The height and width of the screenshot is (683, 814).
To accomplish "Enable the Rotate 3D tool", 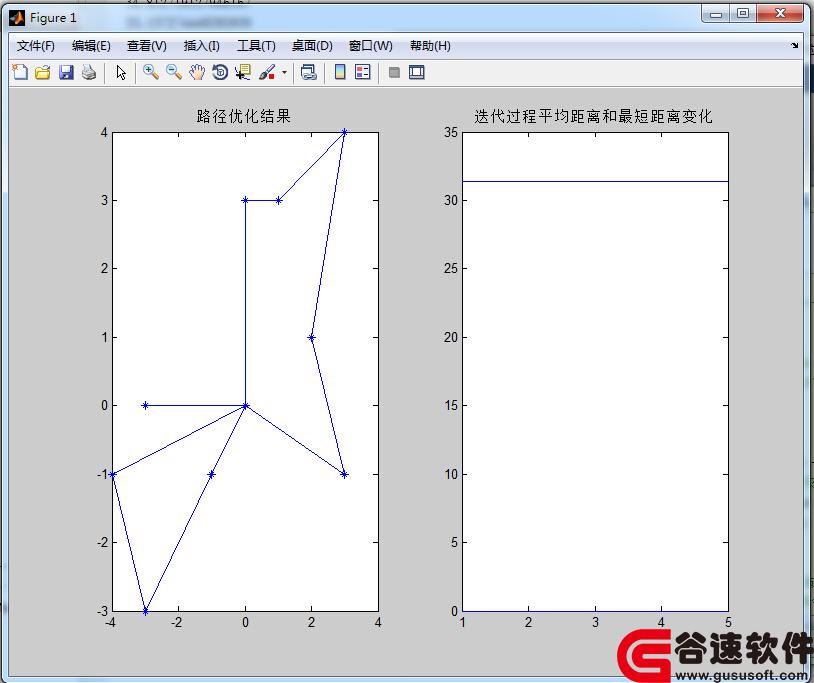I will pos(220,72).
